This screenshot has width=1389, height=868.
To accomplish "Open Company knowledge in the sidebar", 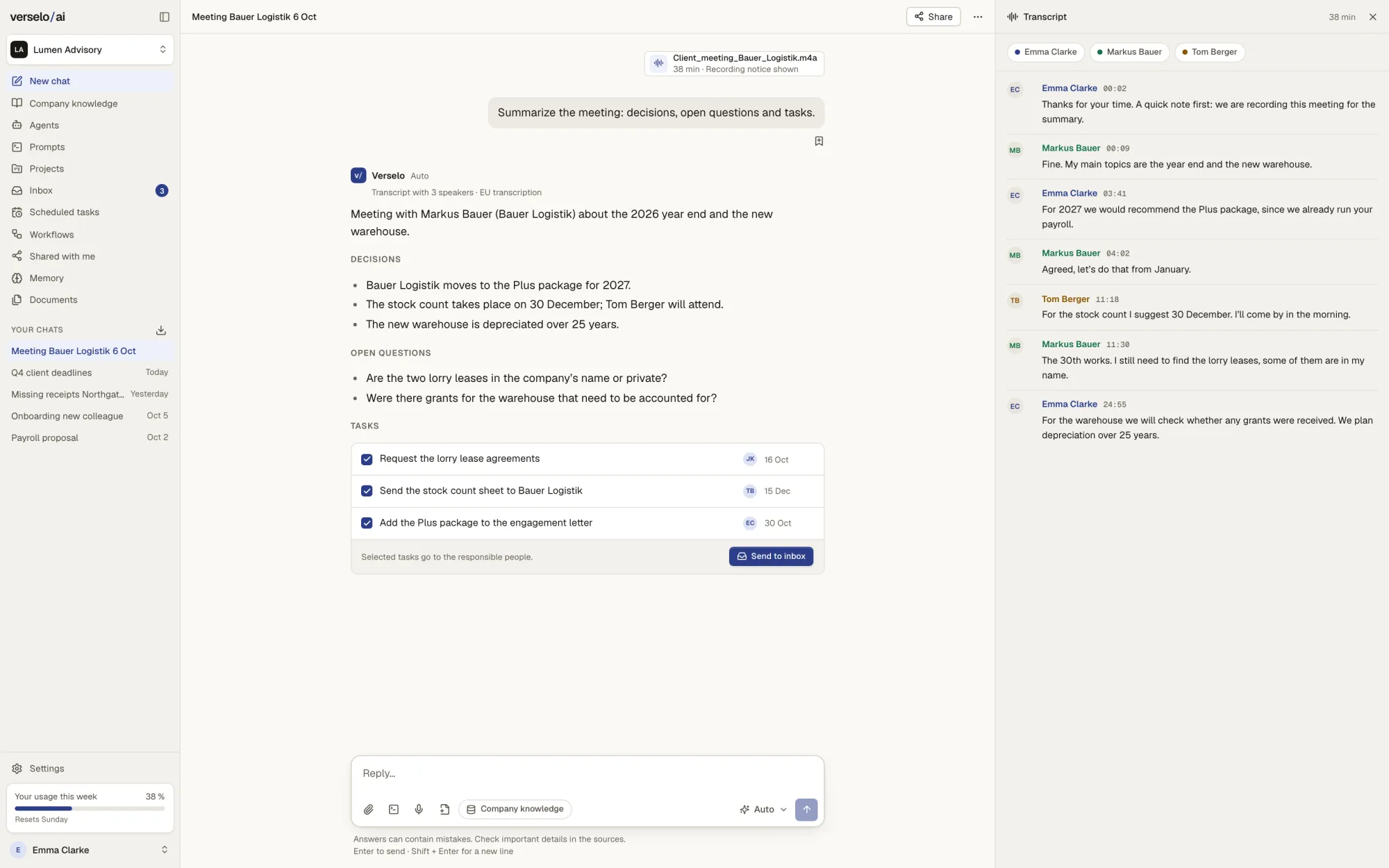I will pos(90,103).
